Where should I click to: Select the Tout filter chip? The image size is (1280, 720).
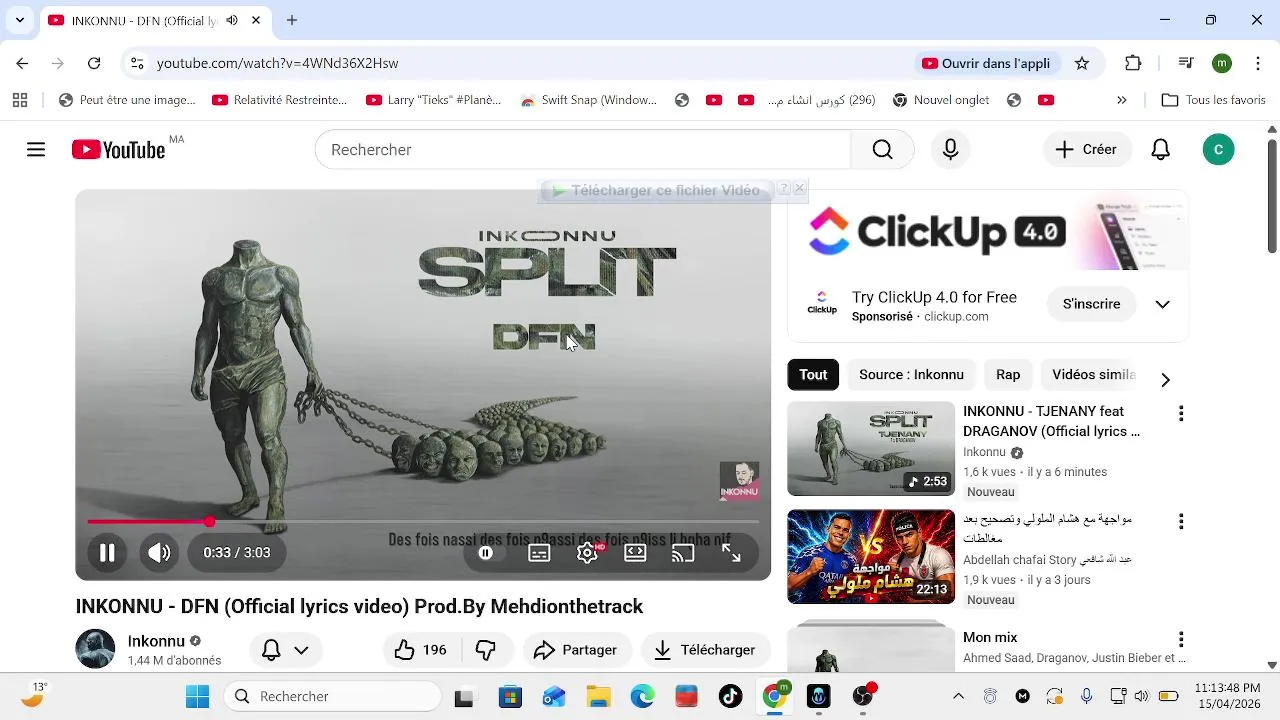click(813, 375)
